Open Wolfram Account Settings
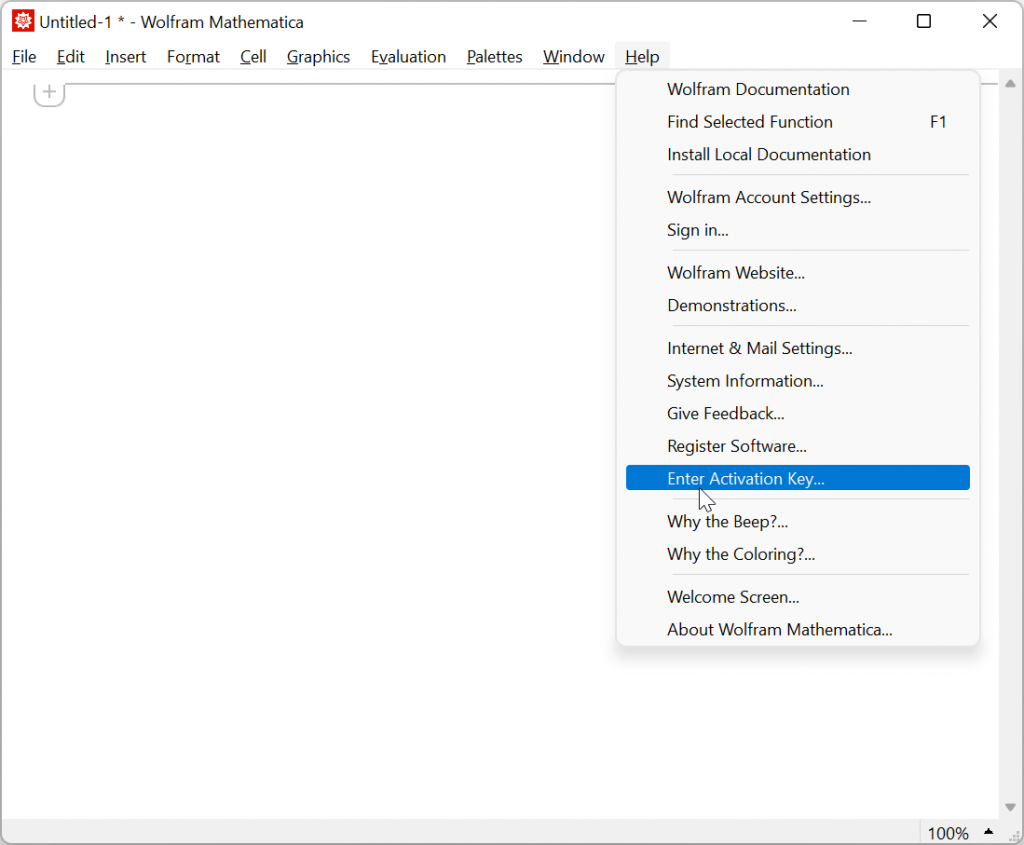This screenshot has height=845, width=1024. (769, 197)
